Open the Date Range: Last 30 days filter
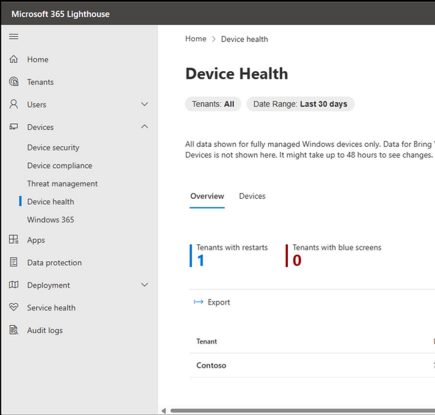 coord(300,104)
